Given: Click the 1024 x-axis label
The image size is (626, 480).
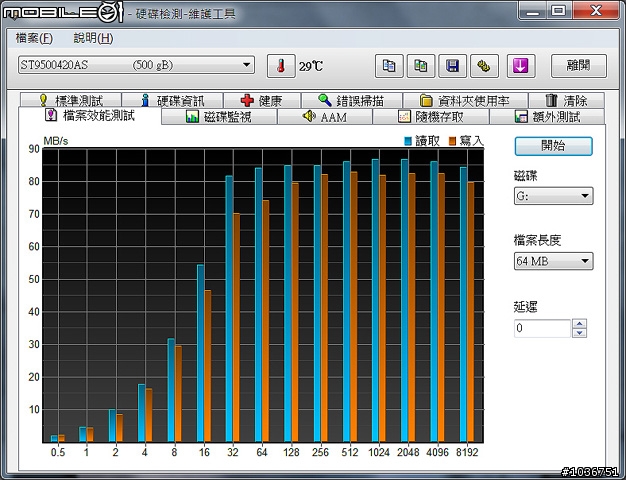Looking at the screenshot, I should (379, 452).
